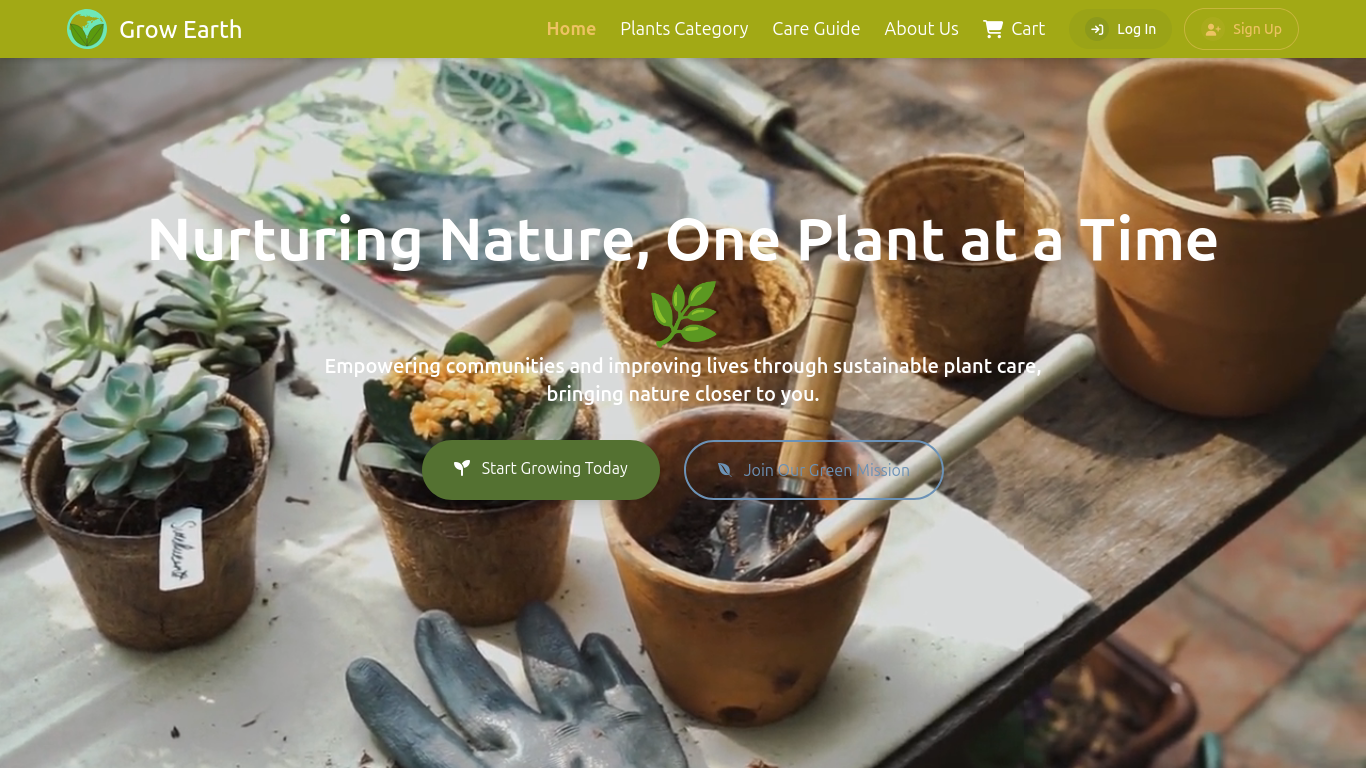Click the 'Nurturing Nature' hero headline
The height and width of the screenshot is (768, 1366).
click(x=683, y=241)
